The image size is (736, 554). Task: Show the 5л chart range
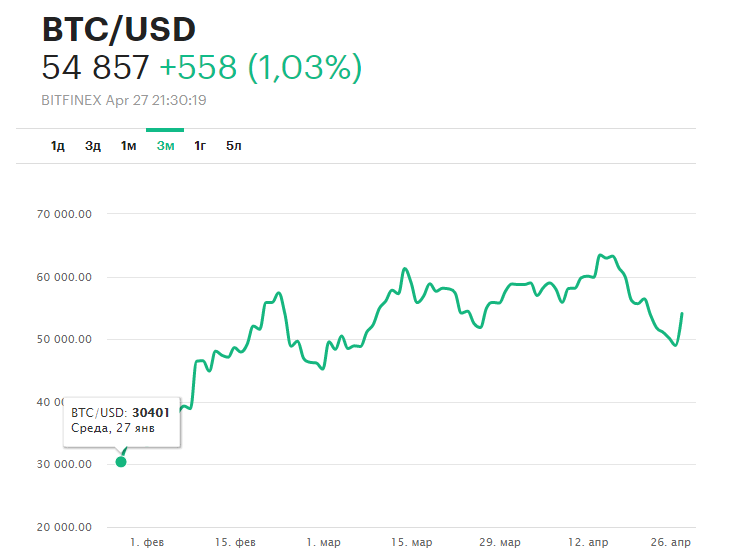point(234,146)
